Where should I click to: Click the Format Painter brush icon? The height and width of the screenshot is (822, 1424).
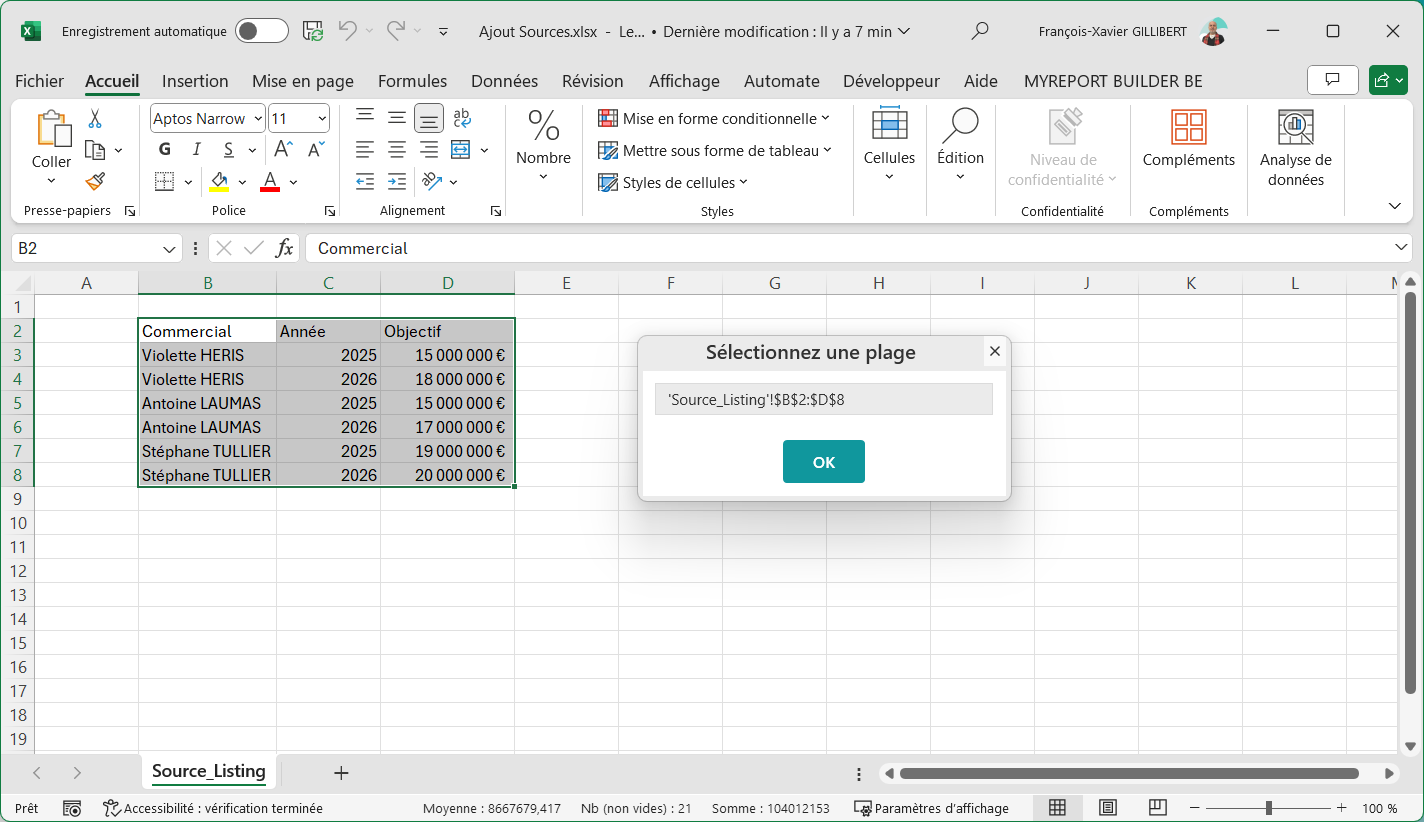click(95, 182)
